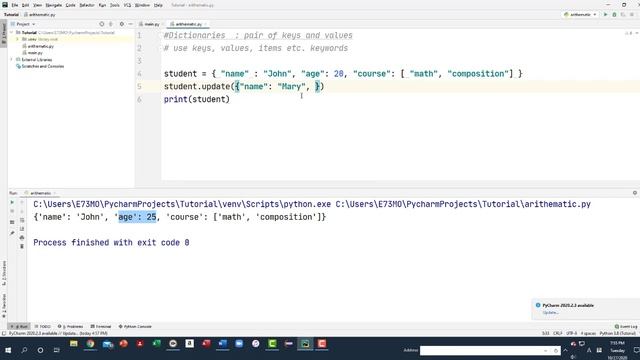Click the Tutorial breadcrumb in navigation bar

pyautogui.click(x=11, y=15)
